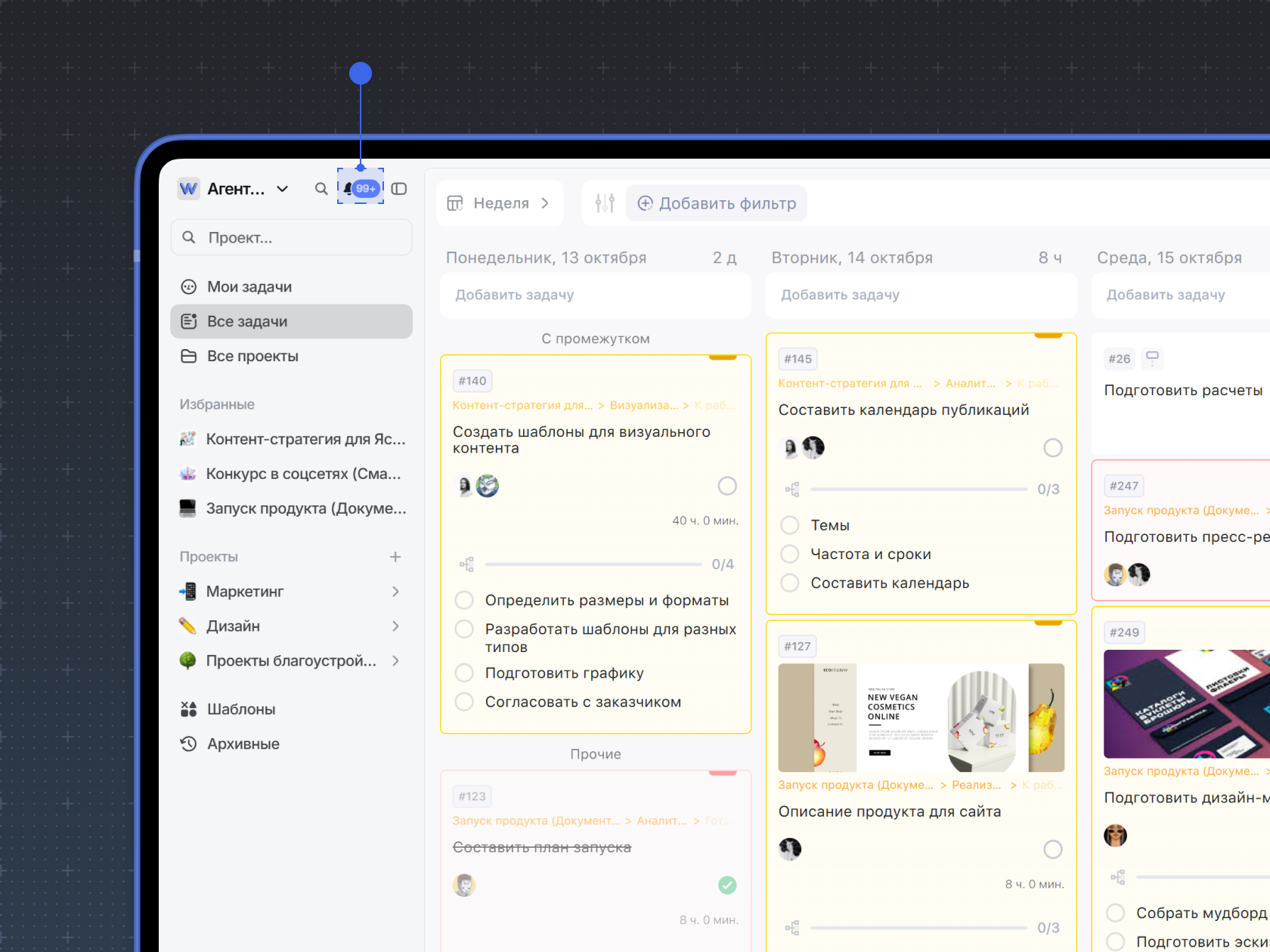Image resolution: width=1270 pixels, height=952 pixels.
Task: Uncheck completed task "Составить план запуска"
Action: (x=726, y=885)
